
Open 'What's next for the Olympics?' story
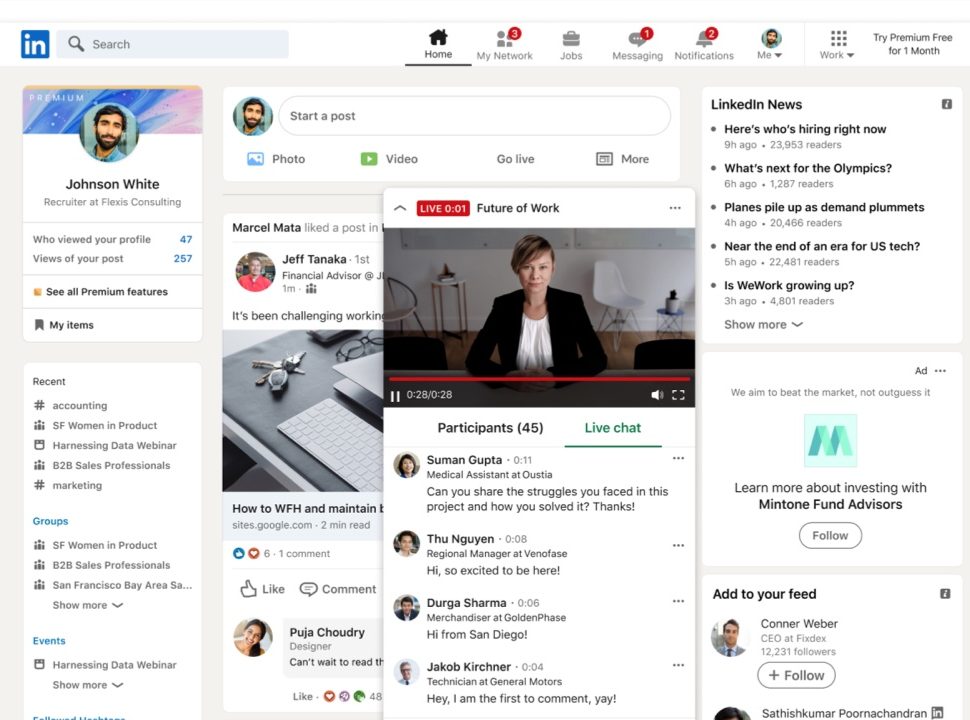click(x=808, y=168)
